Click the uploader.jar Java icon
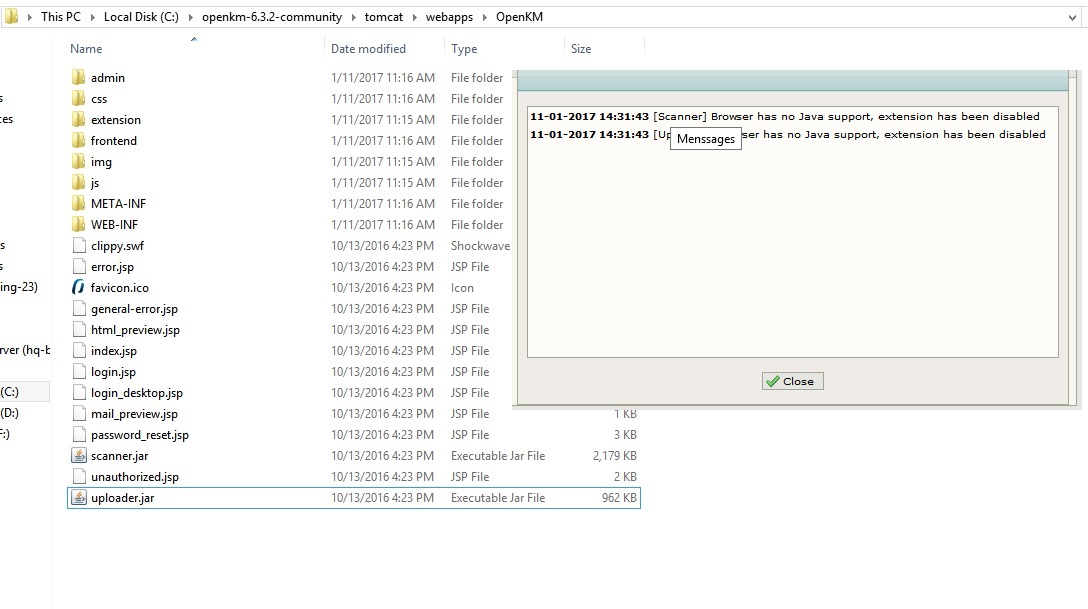Viewport: 1088px width, 609px height. click(x=79, y=498)
